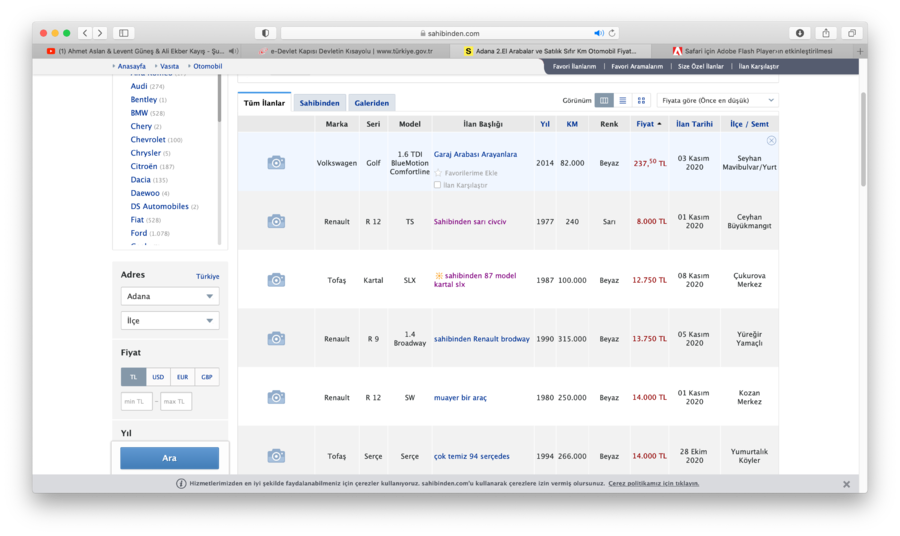This screenshot has height=536, width=900.
Task: Select the Tüm İlanlar tab
Action: [264, 103]
